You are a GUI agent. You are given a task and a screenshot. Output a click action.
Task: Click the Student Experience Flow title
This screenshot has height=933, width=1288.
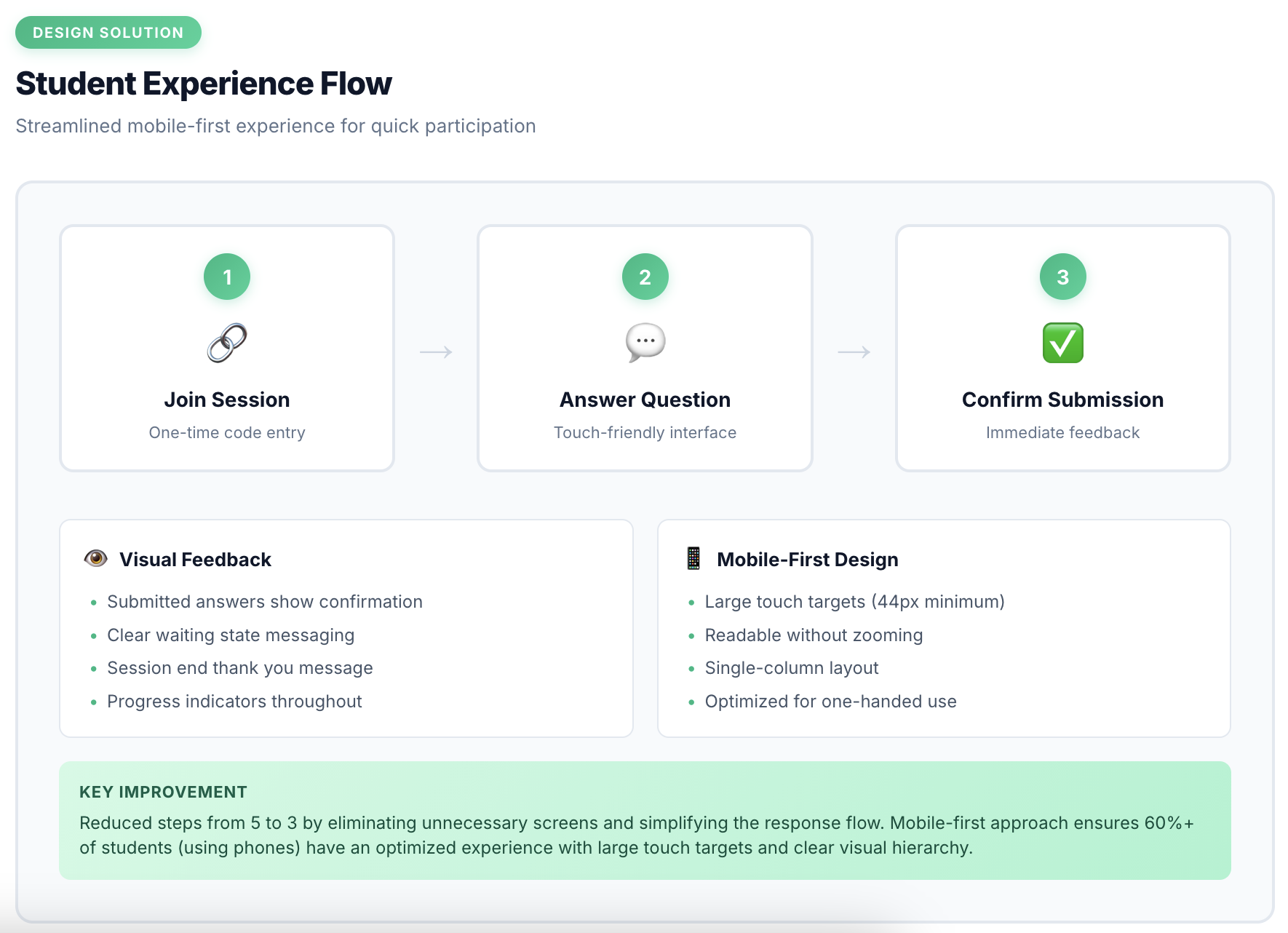[204, 84]
